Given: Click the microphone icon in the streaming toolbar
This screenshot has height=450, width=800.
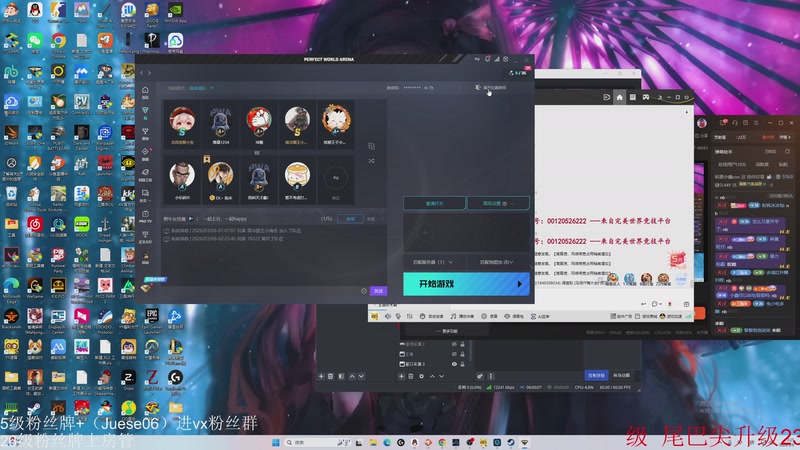Looking at the screenshot, I should (398, 316).
